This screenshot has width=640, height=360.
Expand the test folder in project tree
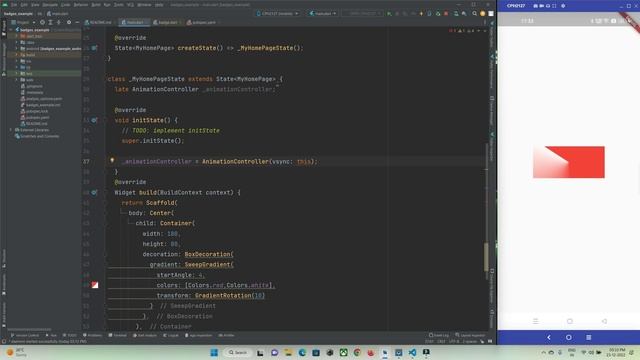(16, 73)
